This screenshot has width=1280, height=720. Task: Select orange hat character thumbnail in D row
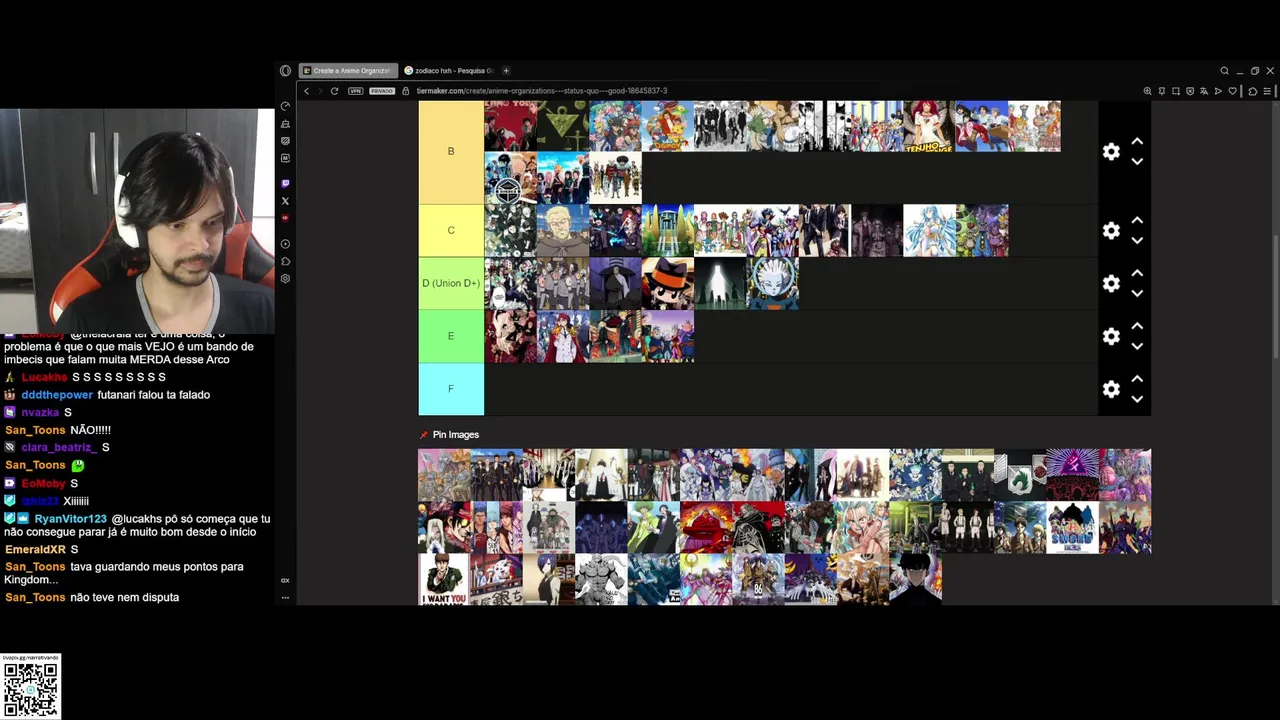[667, 284]
